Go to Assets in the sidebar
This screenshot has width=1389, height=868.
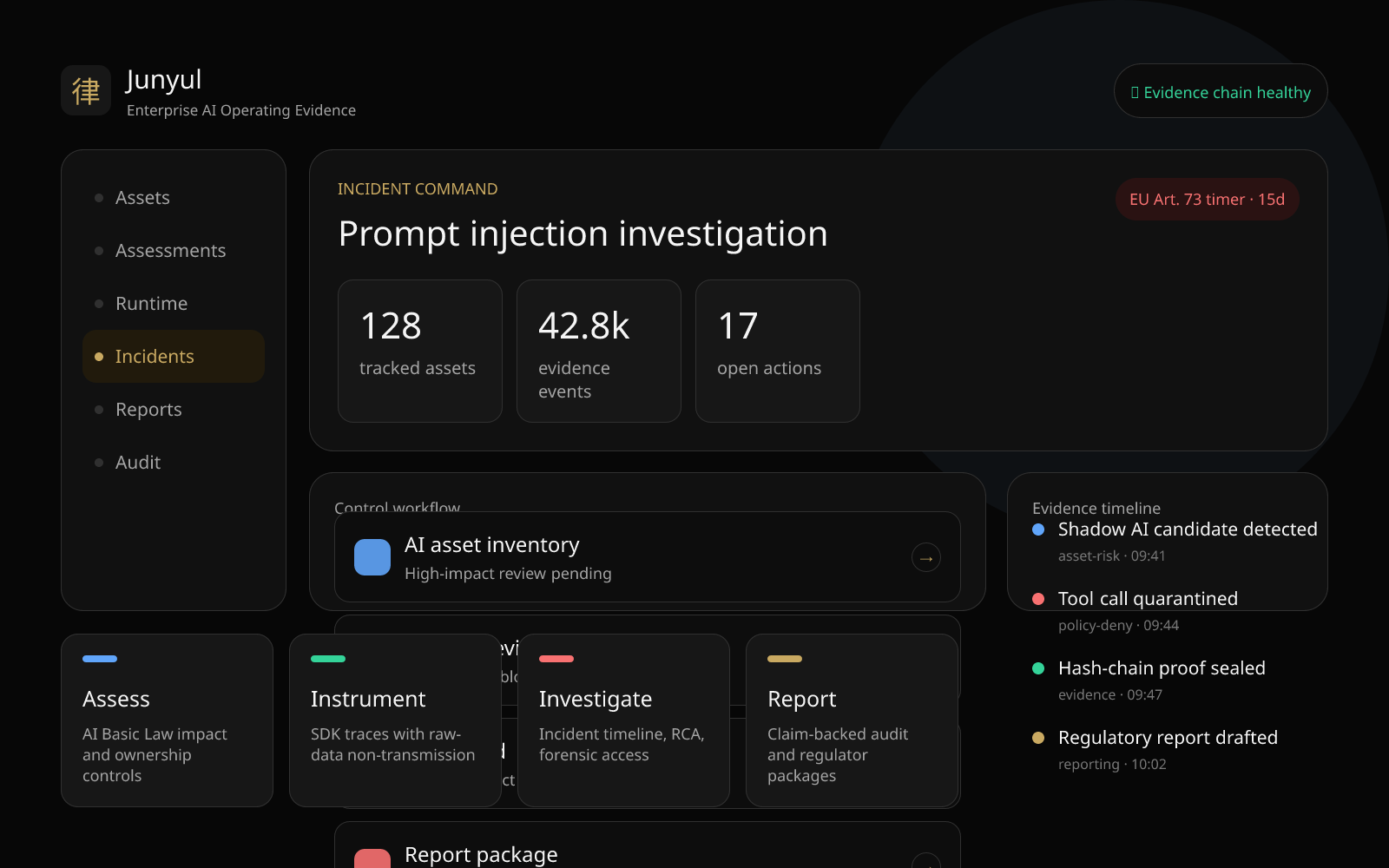(174, 198)
